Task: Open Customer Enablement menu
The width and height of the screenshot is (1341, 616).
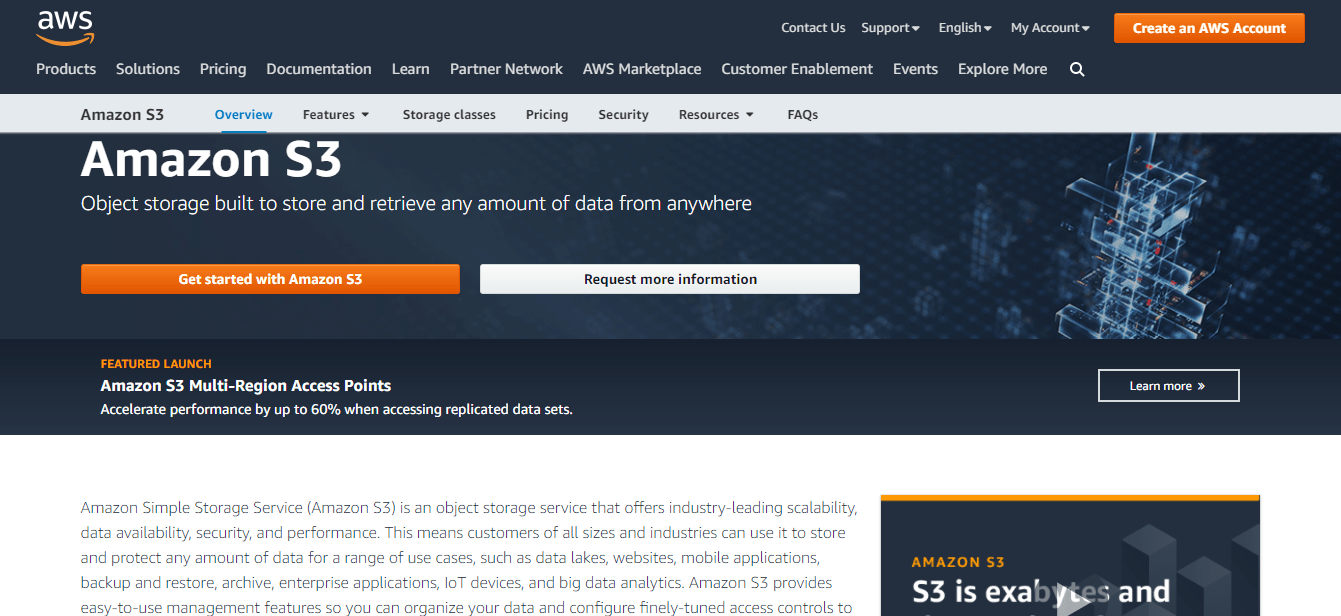Action: point(797,69)
